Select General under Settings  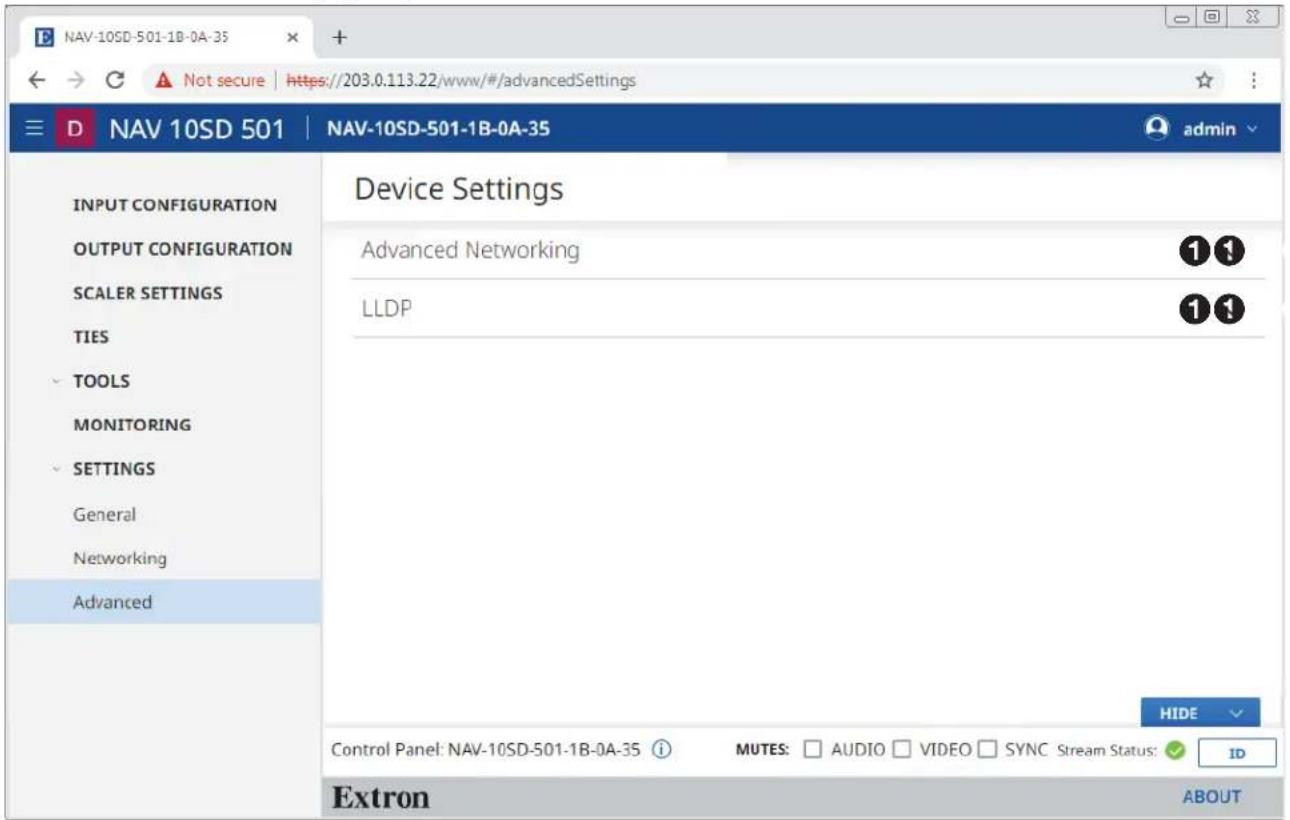click(104, 515)
